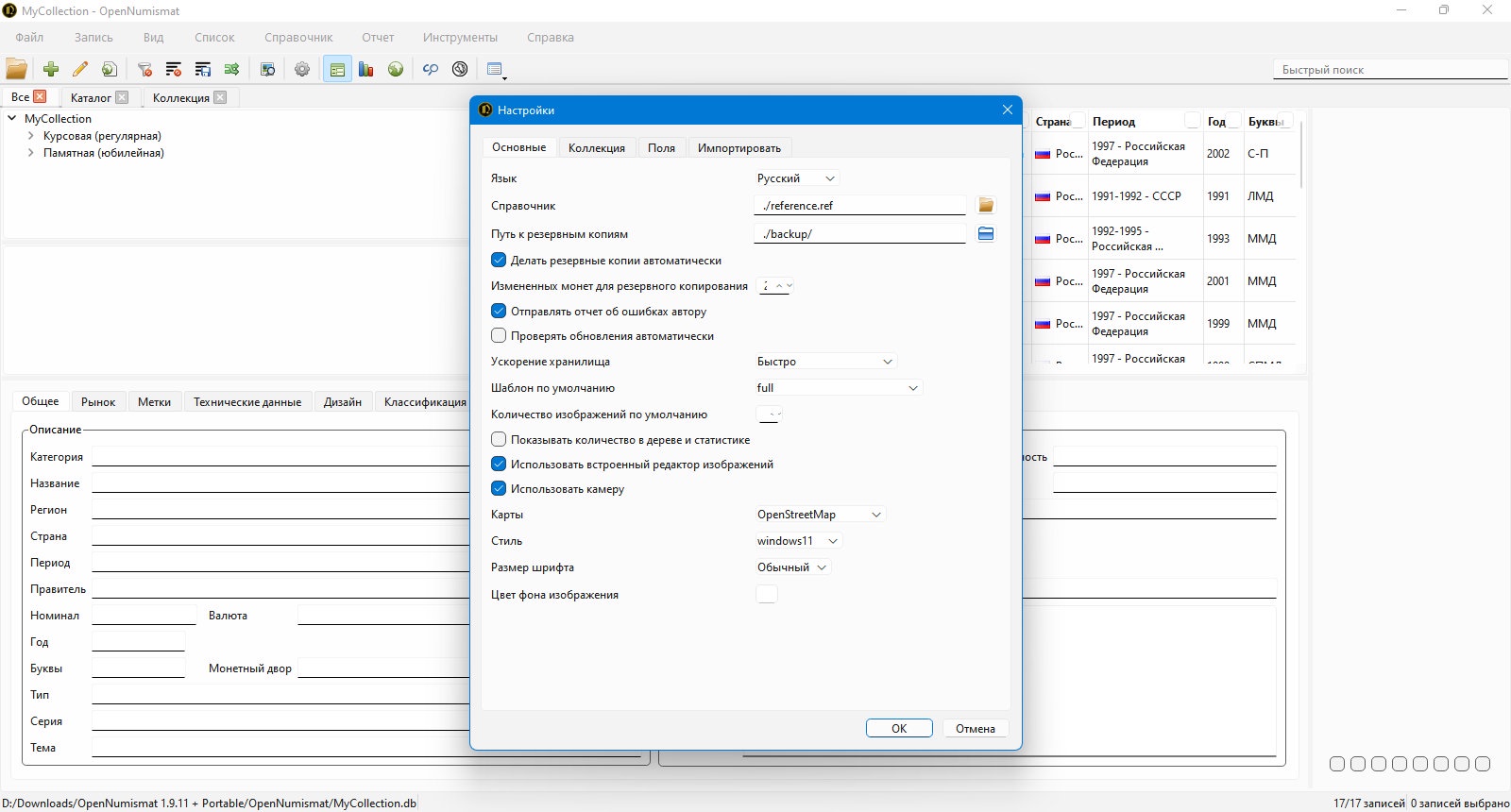
Task: Click the Путь к резервным копиям input field
Action: coord(859,233)
